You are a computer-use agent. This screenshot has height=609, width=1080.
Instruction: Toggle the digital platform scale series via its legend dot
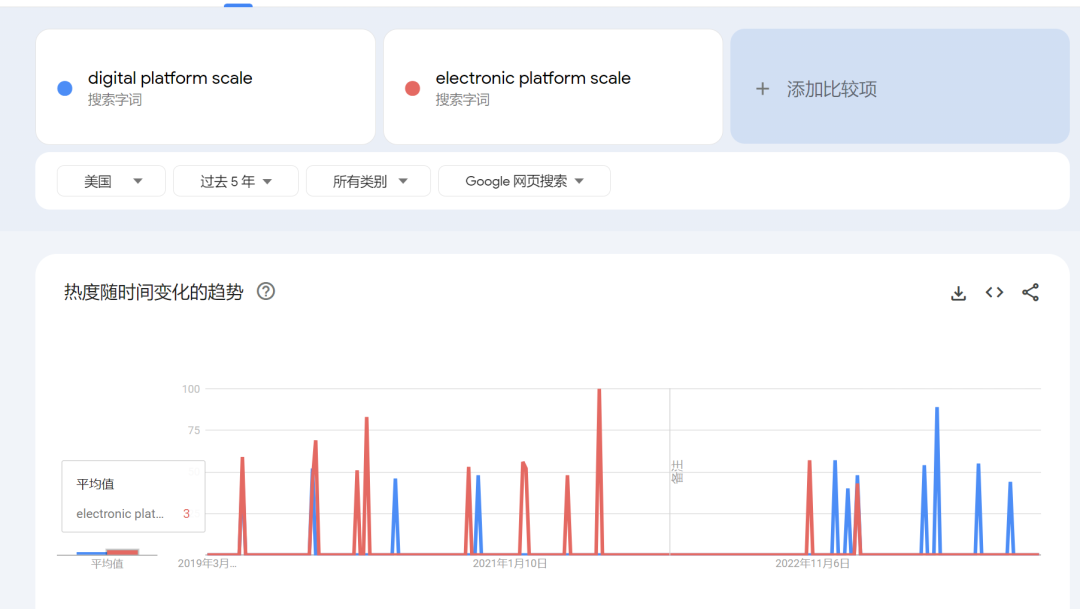(62, 87)
